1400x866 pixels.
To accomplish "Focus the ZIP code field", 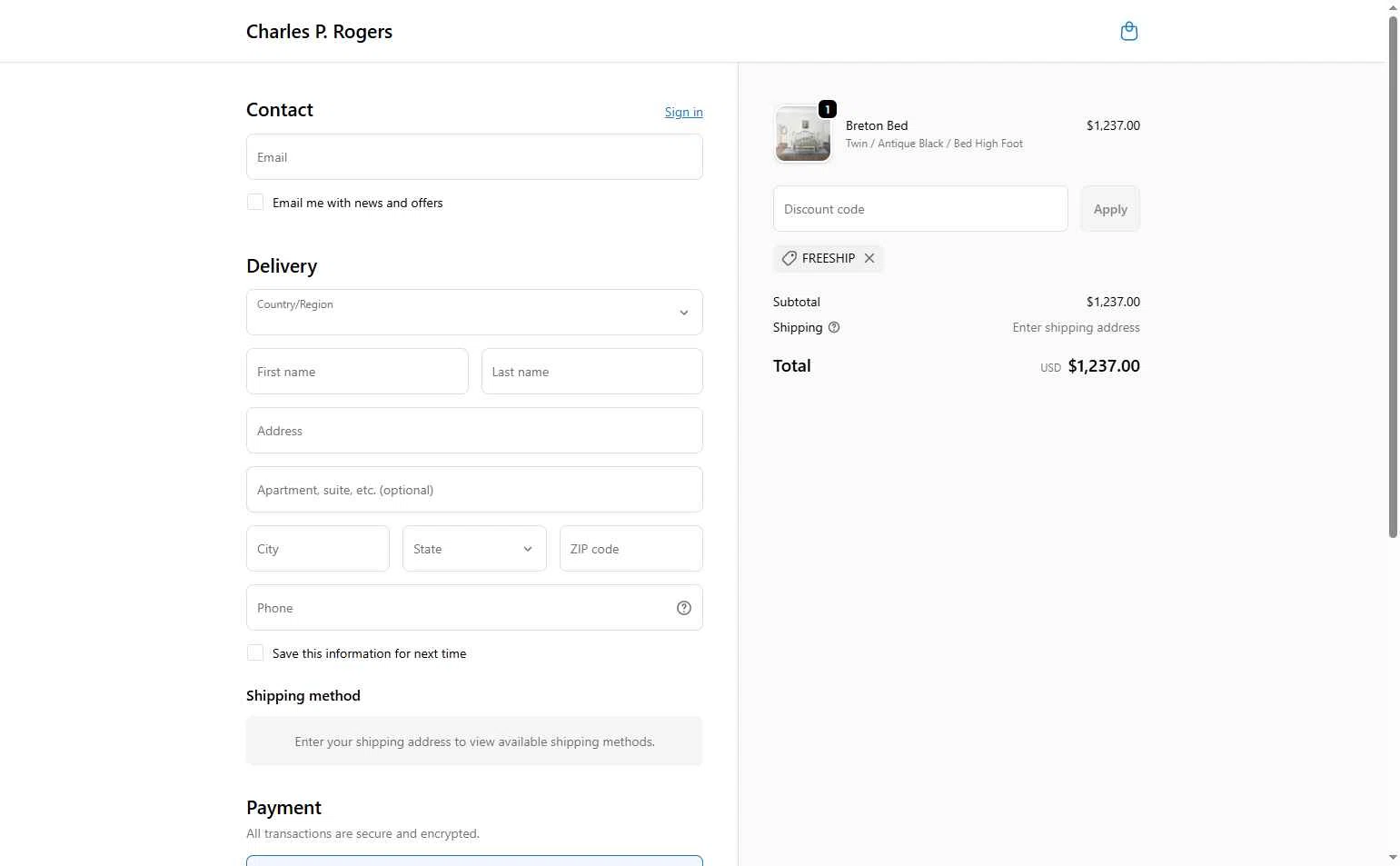I will 631,549.
